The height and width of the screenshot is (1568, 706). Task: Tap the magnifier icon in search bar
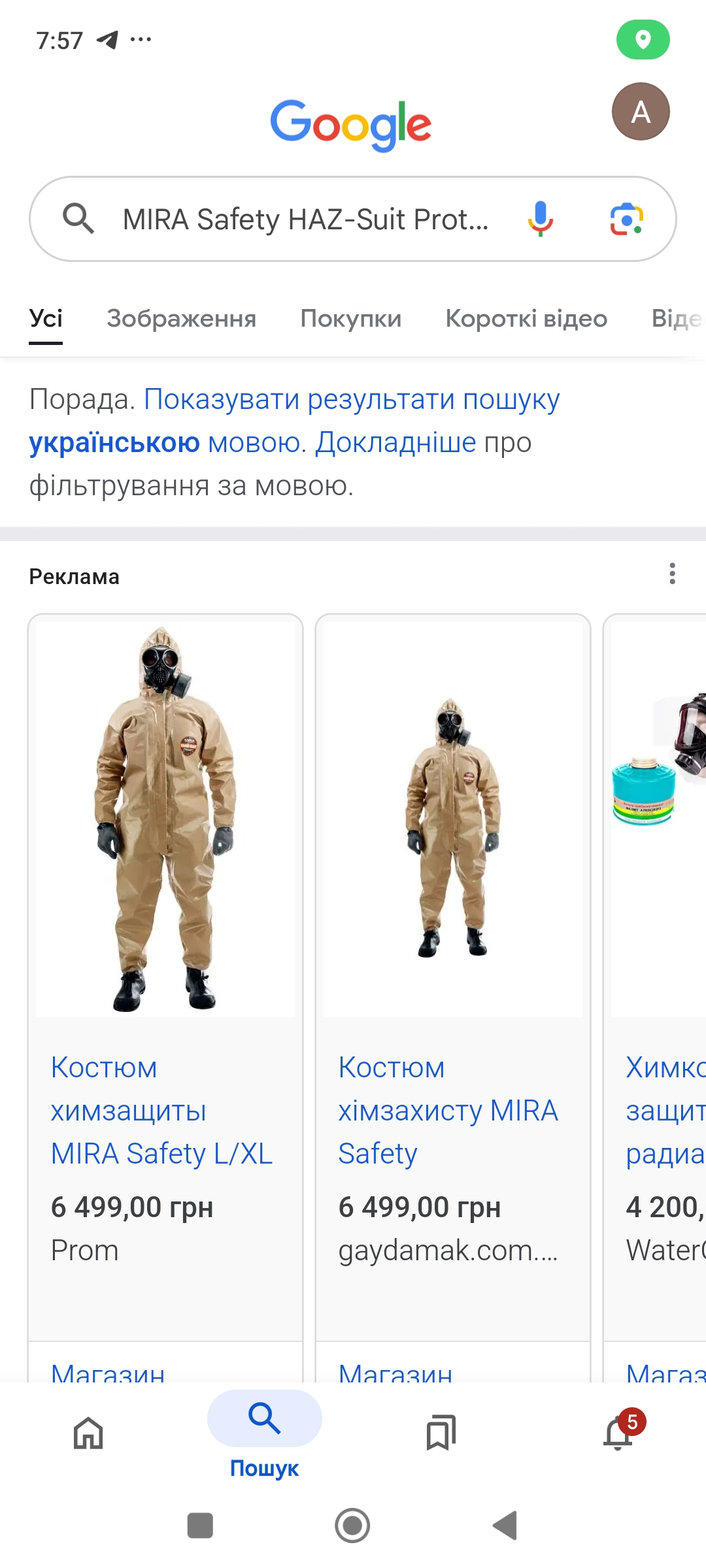(78, 218)
